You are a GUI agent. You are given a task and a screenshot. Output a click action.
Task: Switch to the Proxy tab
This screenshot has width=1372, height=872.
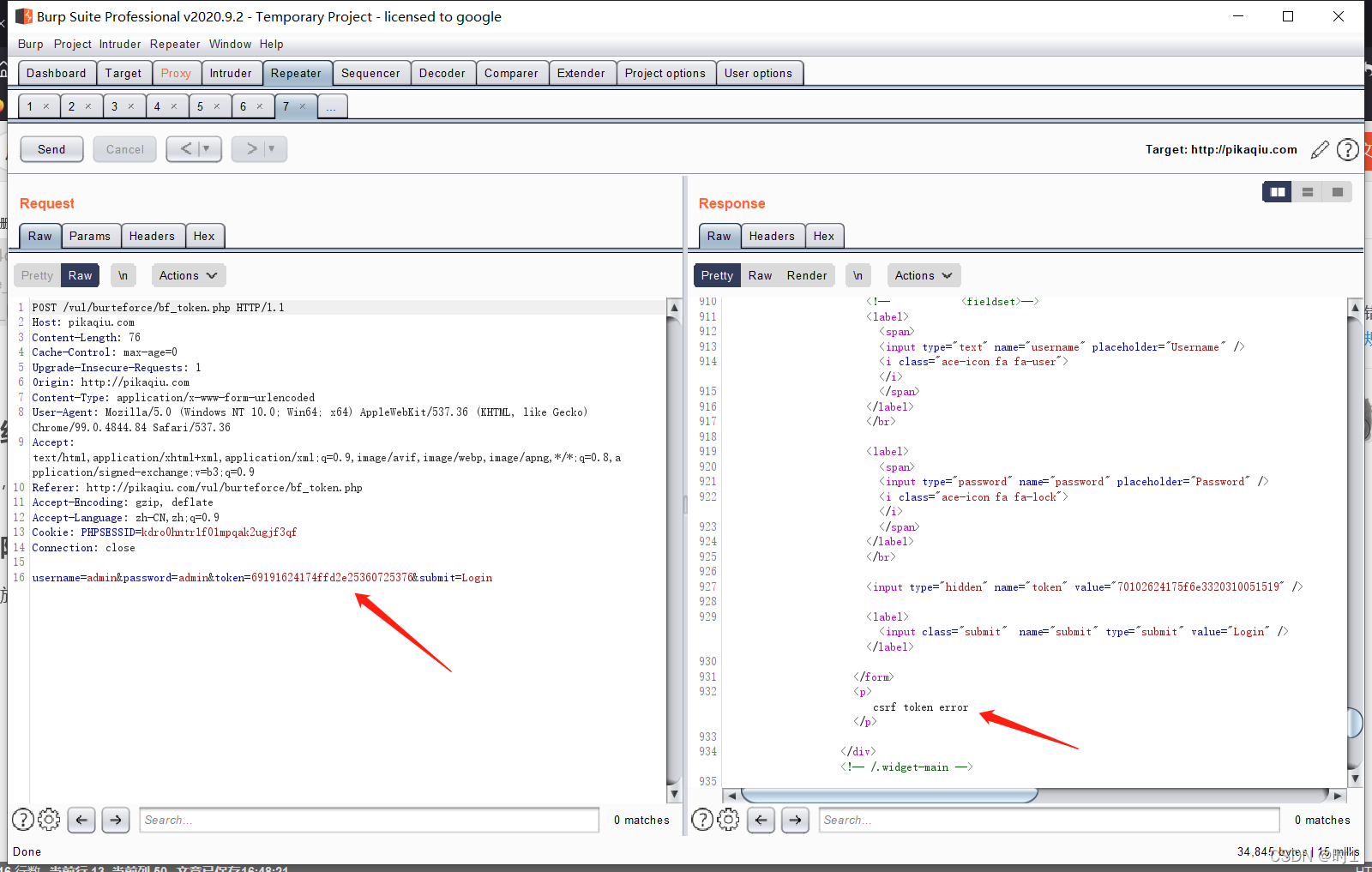[176, 73]
